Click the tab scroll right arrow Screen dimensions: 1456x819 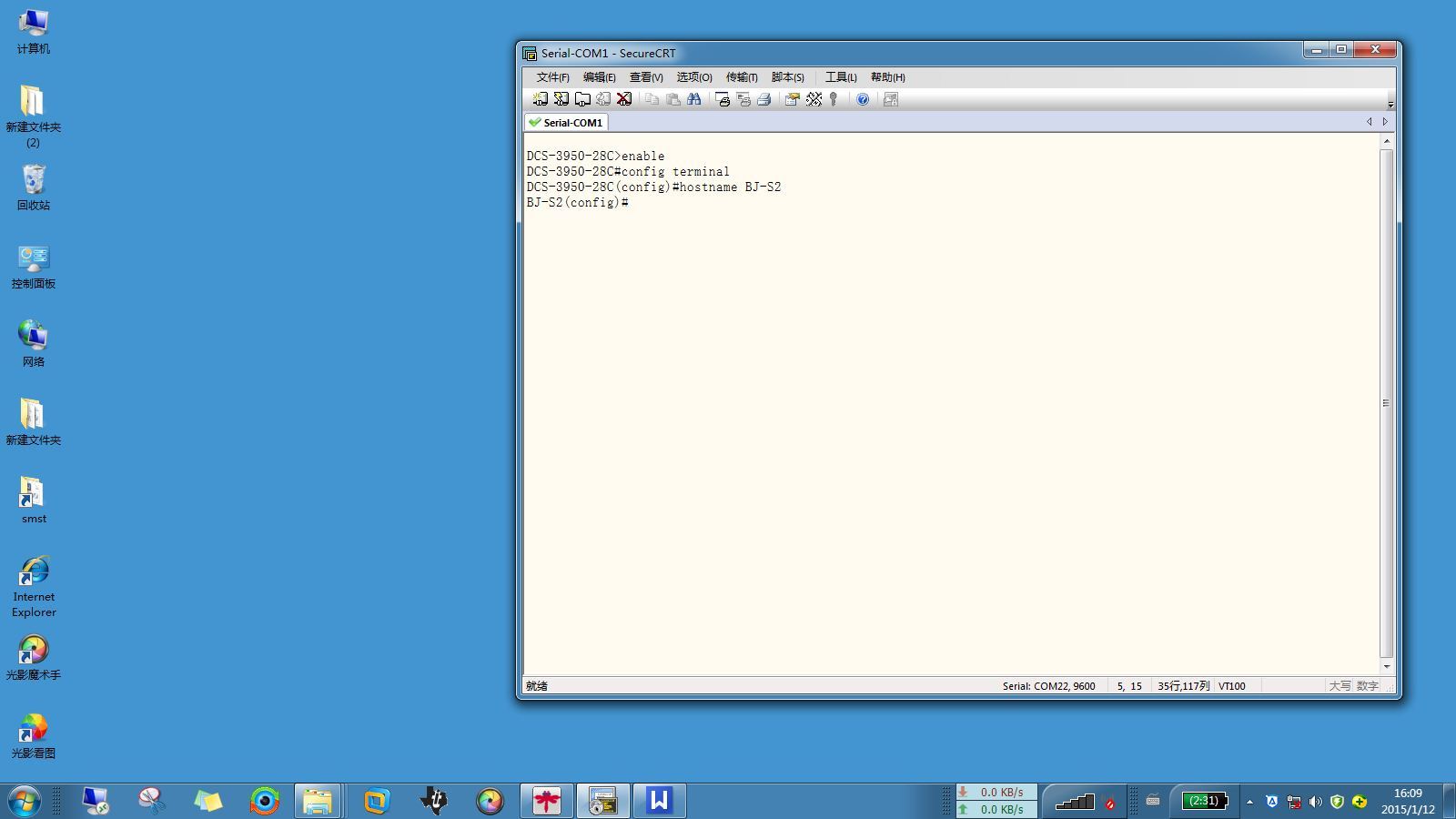tap(1385, 122)
